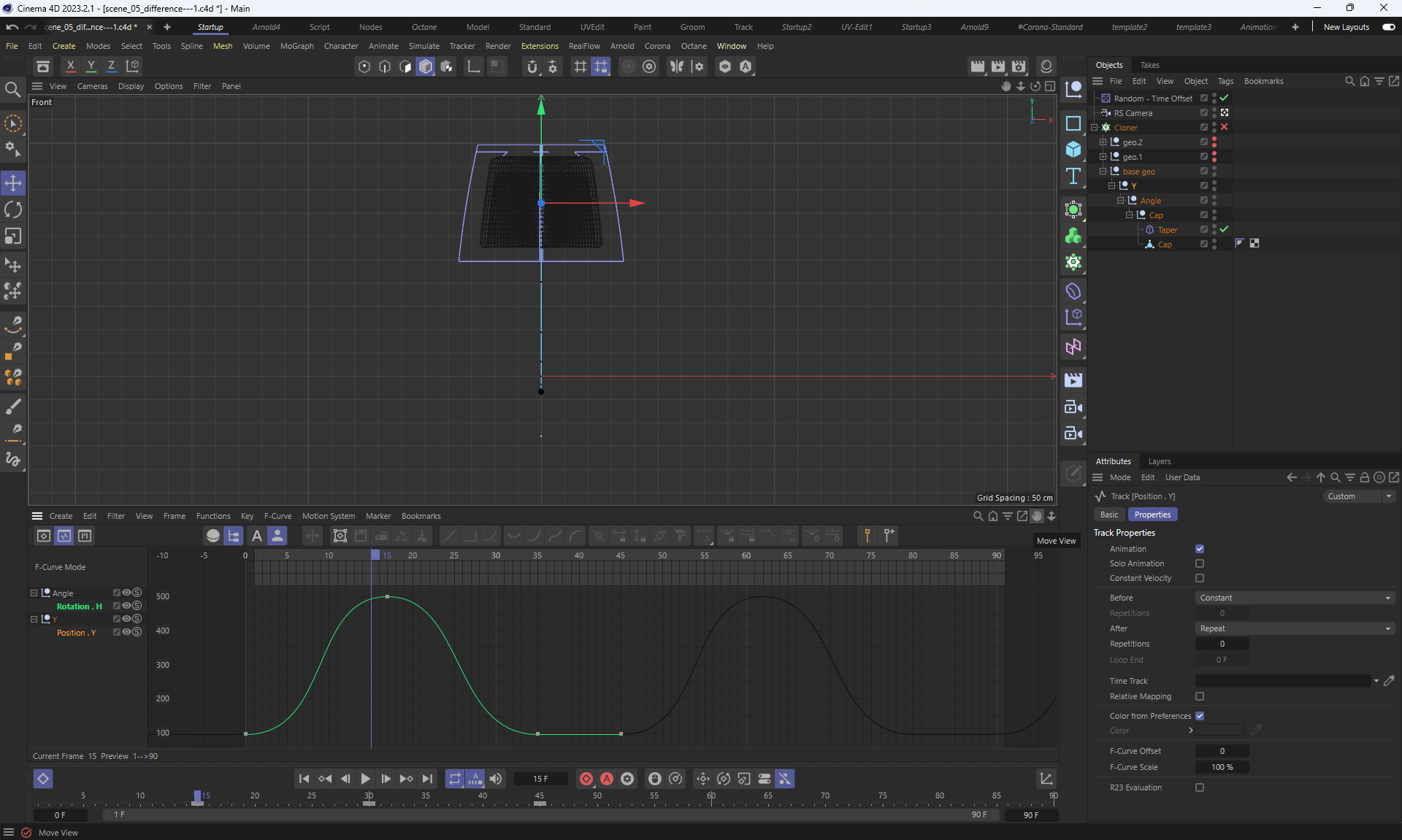The height and width of the screenshot is (840, 1402).
Task: Toggle the Autokeying button
Action: [x=607, y=779]
